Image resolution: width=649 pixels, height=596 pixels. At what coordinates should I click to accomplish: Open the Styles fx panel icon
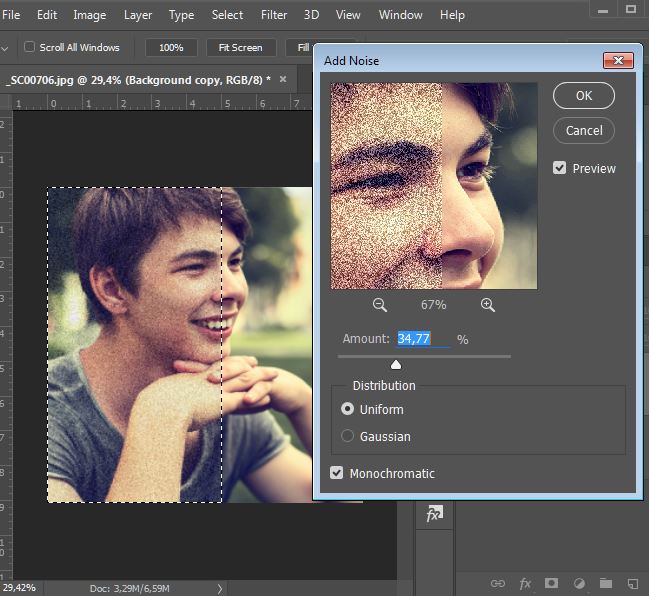(x=434, y=514)
